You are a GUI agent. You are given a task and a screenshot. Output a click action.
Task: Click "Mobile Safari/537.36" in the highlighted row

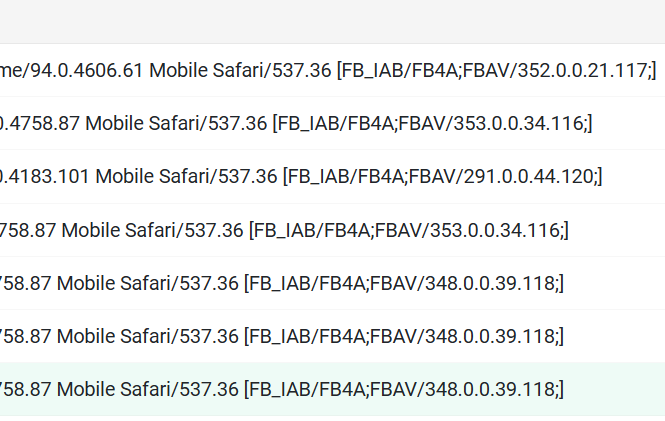(148, 389)
